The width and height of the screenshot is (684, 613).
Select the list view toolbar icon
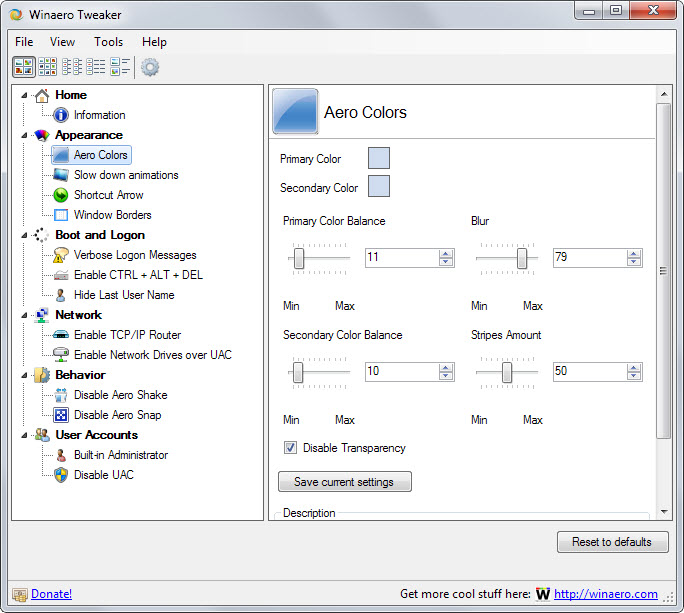72,67
